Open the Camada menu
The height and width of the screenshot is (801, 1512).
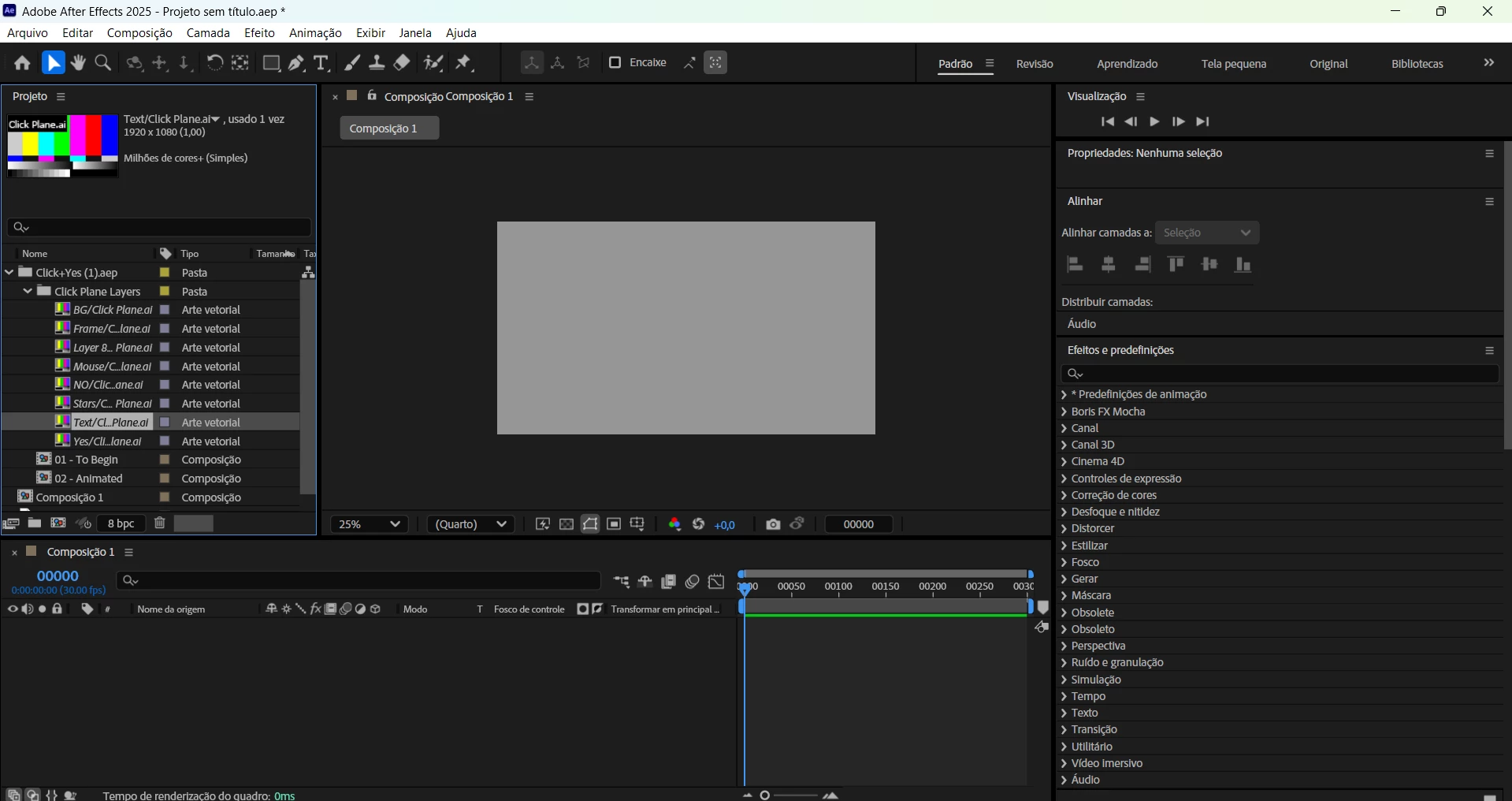click(208, 33)
